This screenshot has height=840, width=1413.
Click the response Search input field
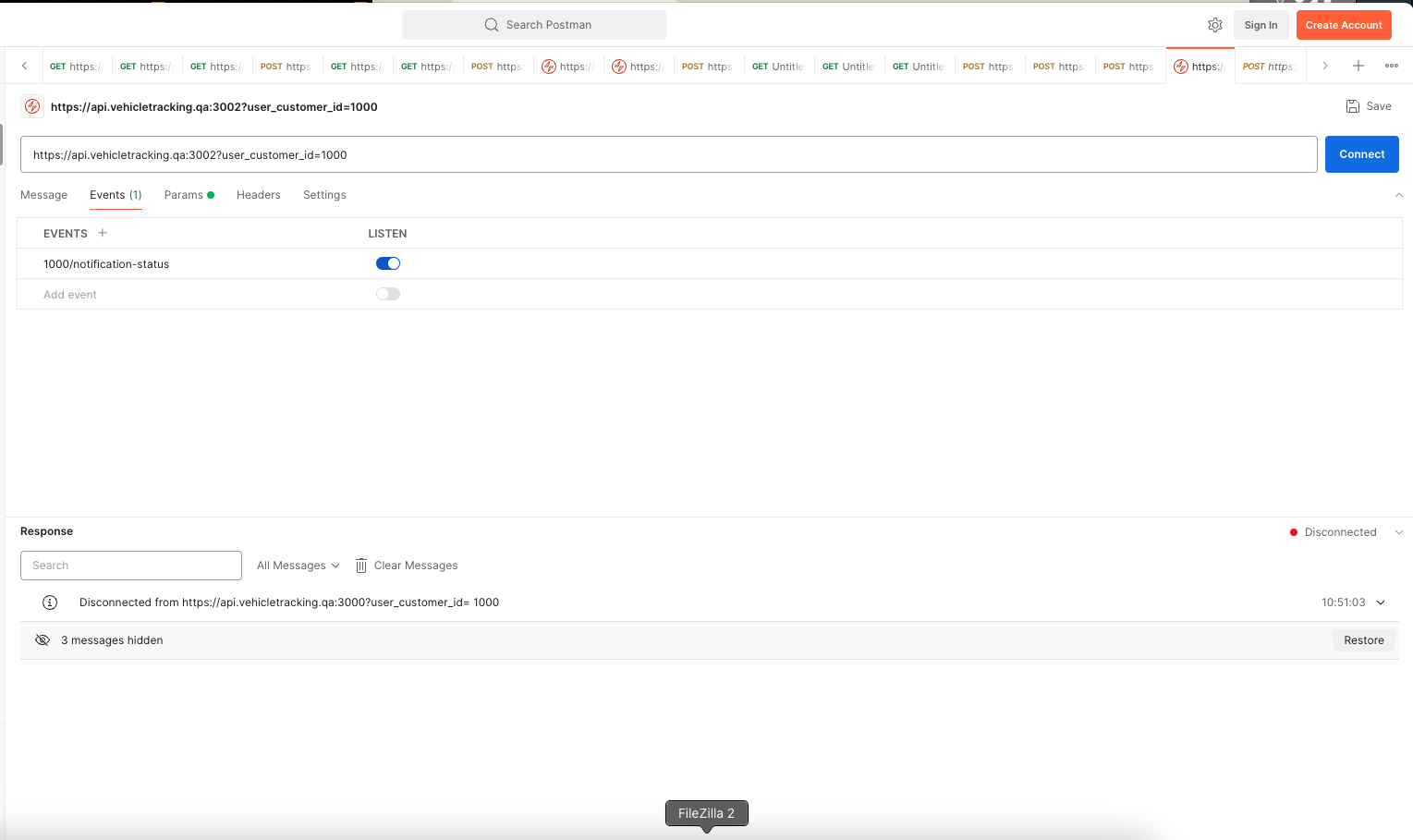(131, 566)
